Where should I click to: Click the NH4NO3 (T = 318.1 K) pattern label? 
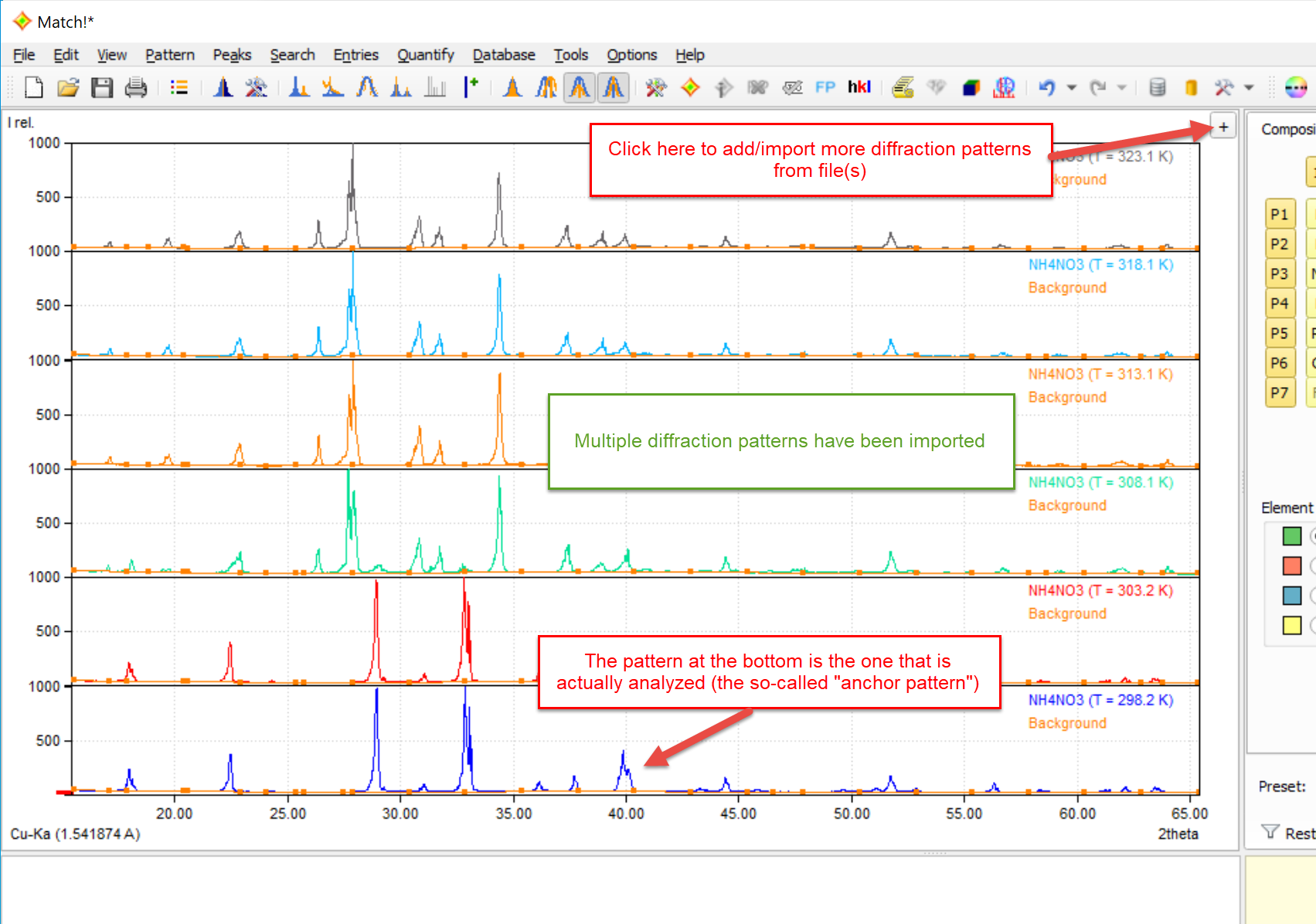click(1100, 265)
